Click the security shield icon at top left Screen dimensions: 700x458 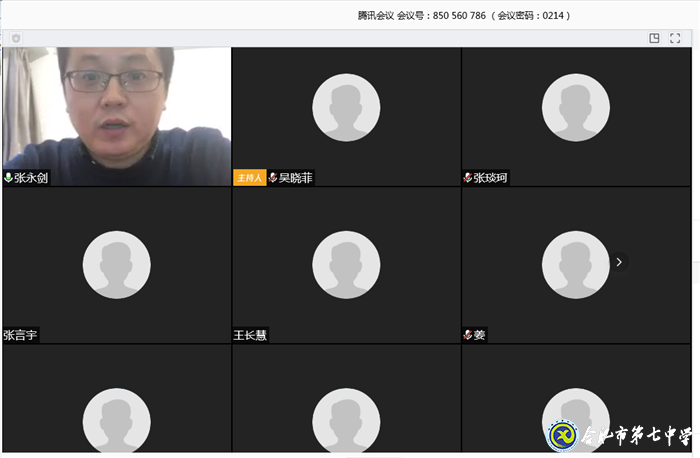coord(16,38)
